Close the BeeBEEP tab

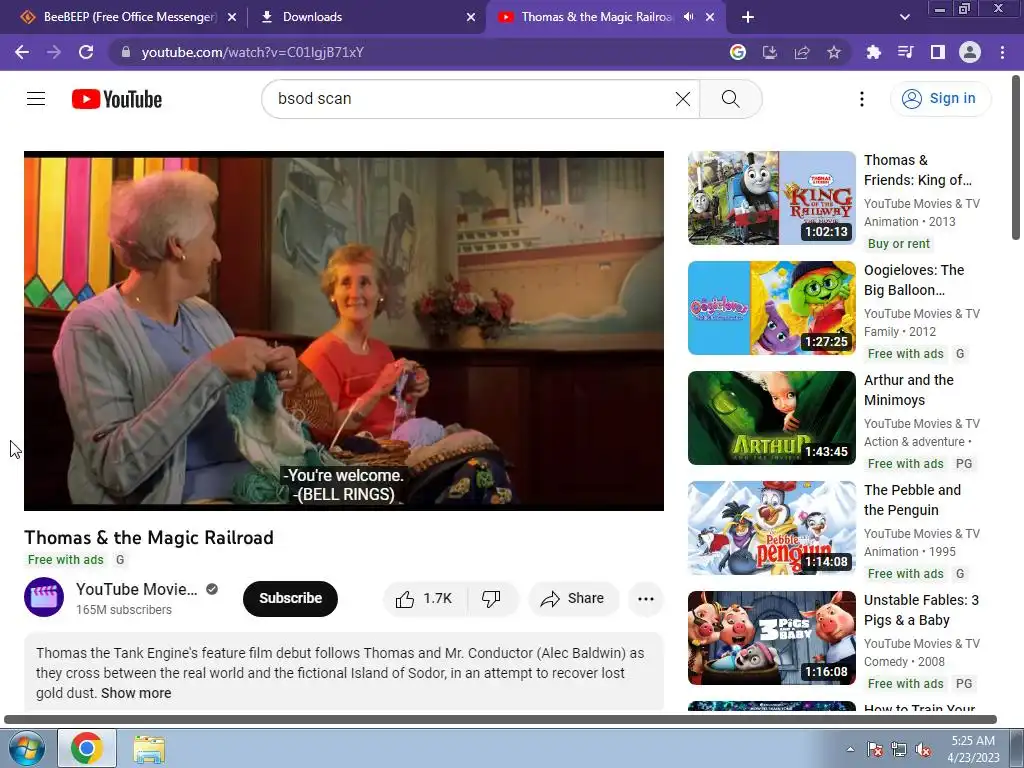coord(232,17)
